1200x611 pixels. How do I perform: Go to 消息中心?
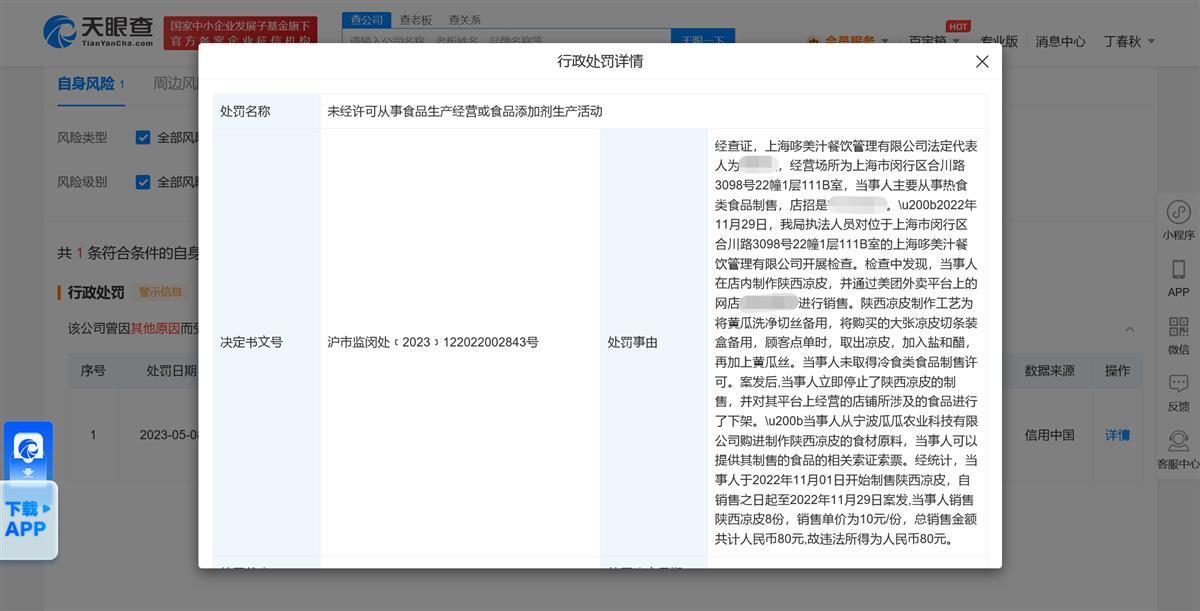coord(1060,41)
